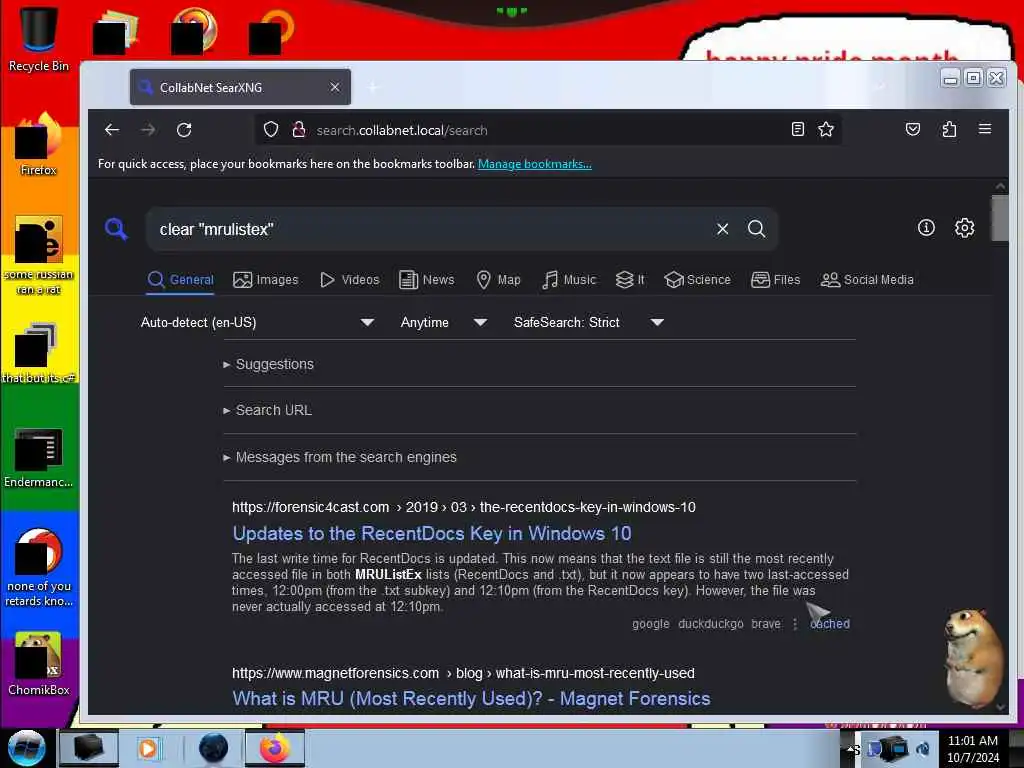Screen dimensions: 1024x768
Task: Open SearXNG preferences gear icon
Action: pos(965,228)
